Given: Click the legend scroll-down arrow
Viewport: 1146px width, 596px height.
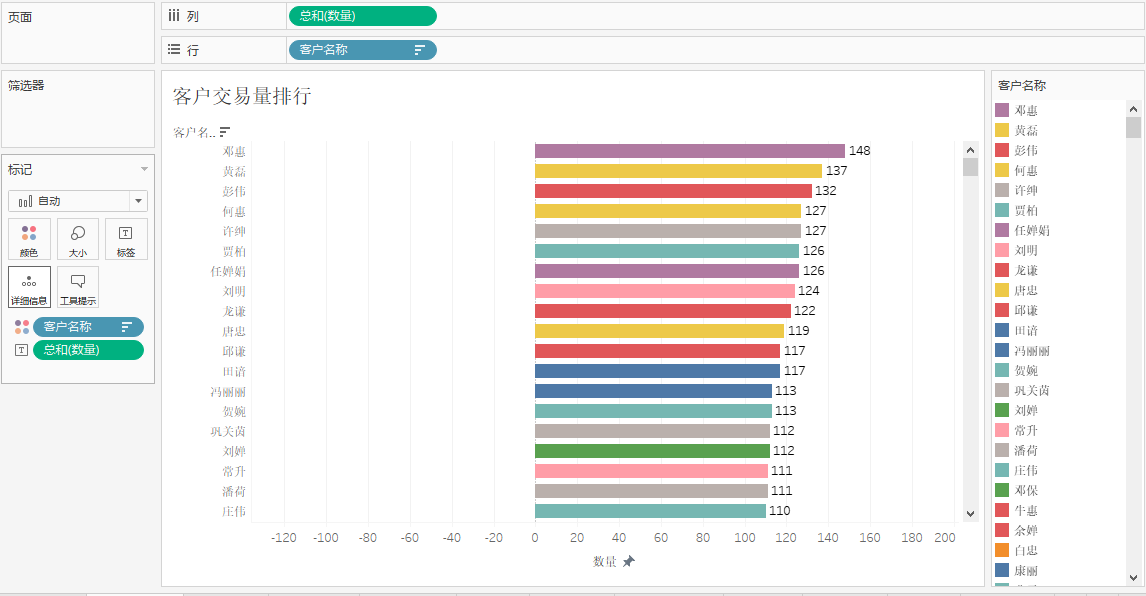Looking at the screenshot, I should tap(1133, 577).
